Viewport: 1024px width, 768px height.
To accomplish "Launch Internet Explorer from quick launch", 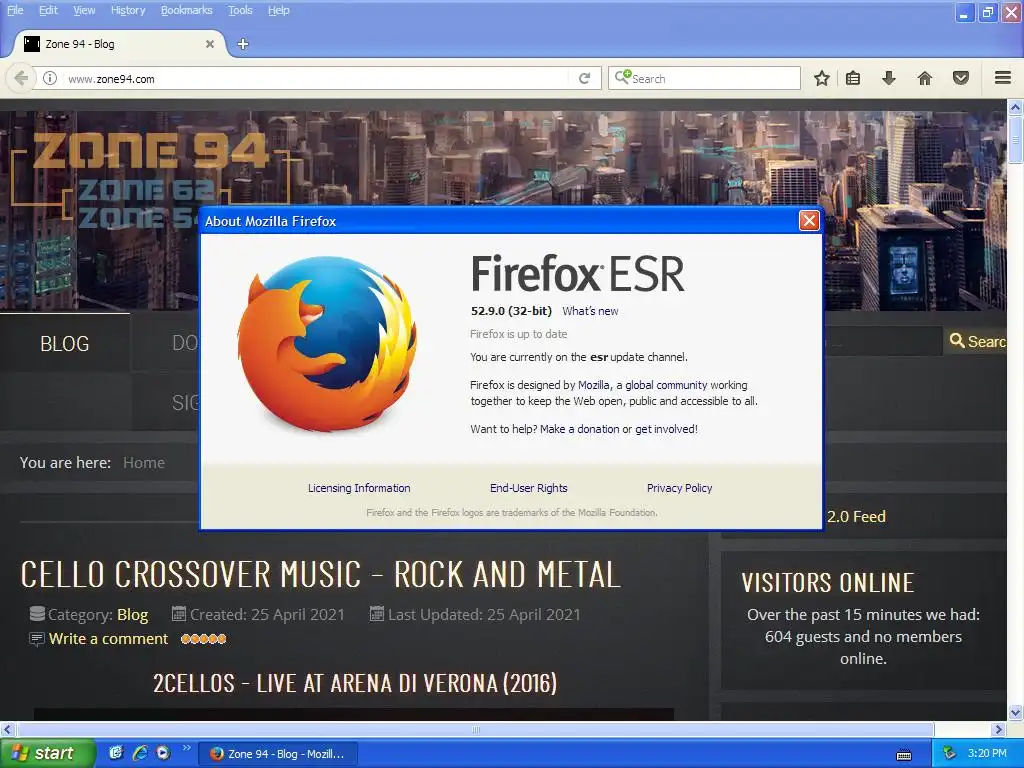I will pos(139,752).
